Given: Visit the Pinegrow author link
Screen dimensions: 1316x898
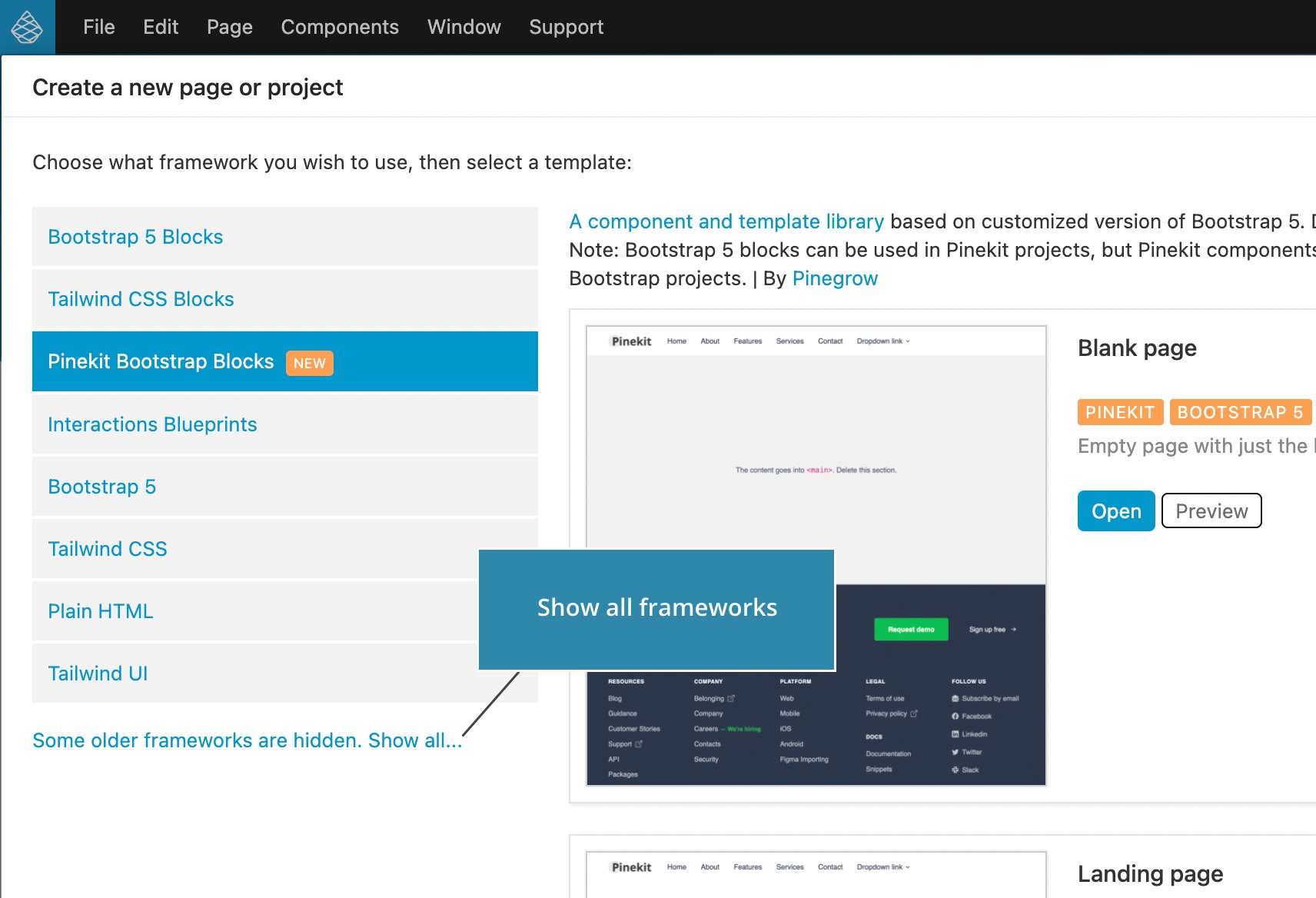Looking at the screenshot, I should [835, 278].
